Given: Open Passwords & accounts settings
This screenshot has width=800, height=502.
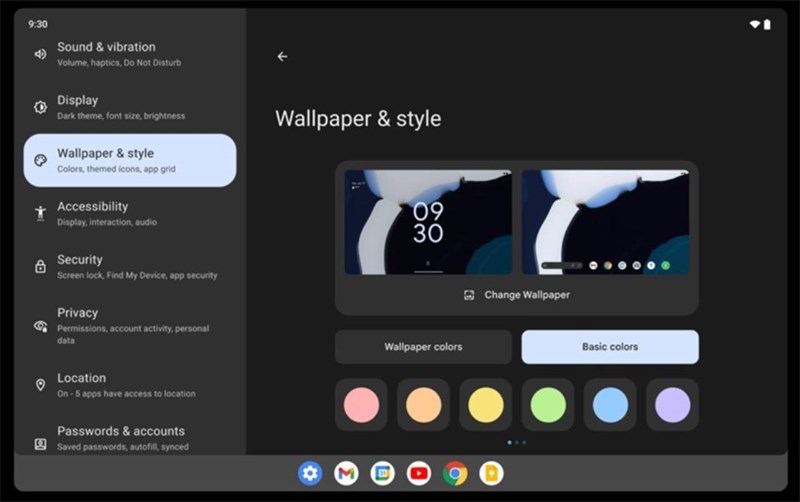Looking at the screenshot, I should 130,439.
